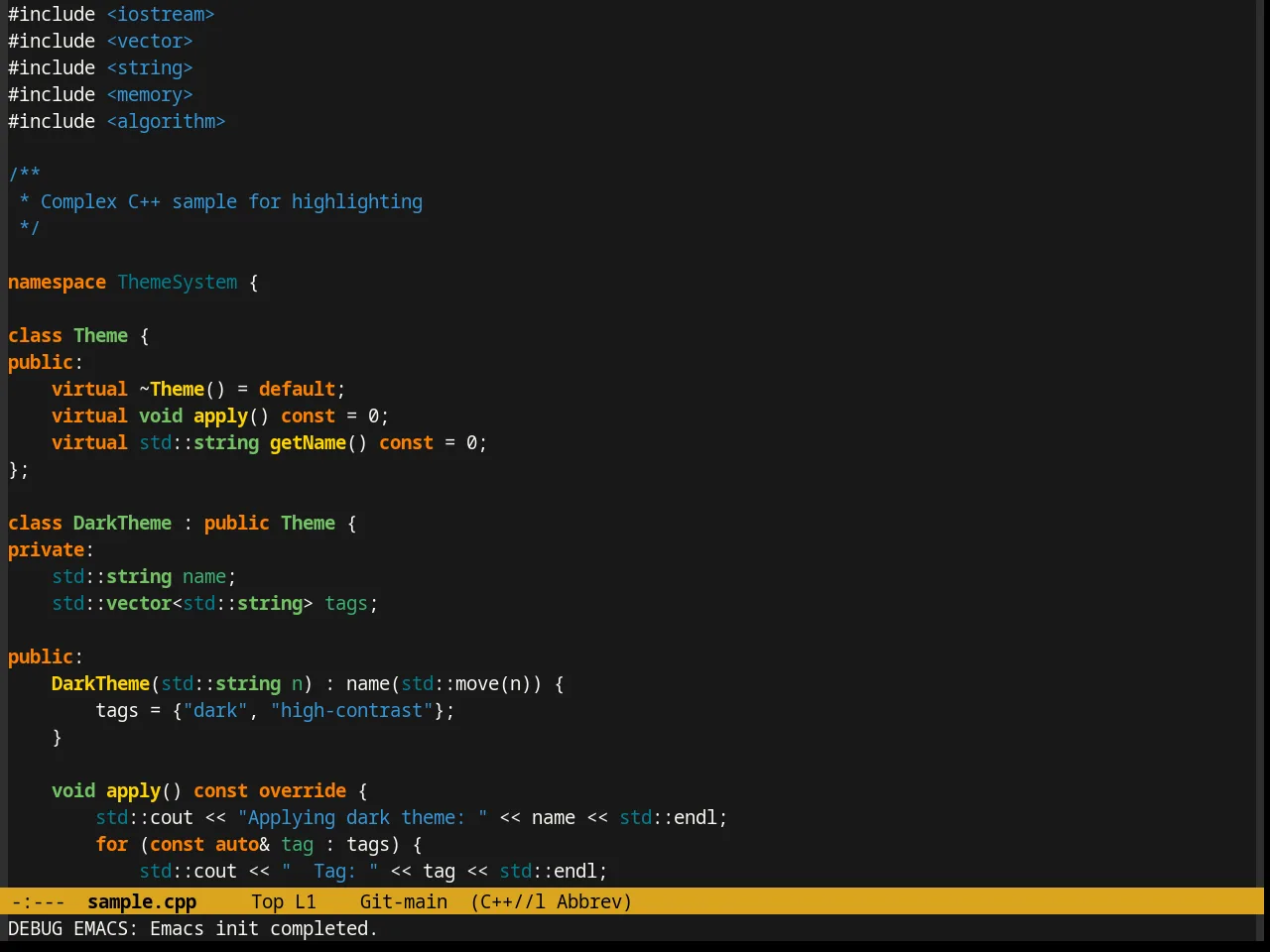Click 'apply' in 'virtual void apply()' line

click(x=220, y=416)
